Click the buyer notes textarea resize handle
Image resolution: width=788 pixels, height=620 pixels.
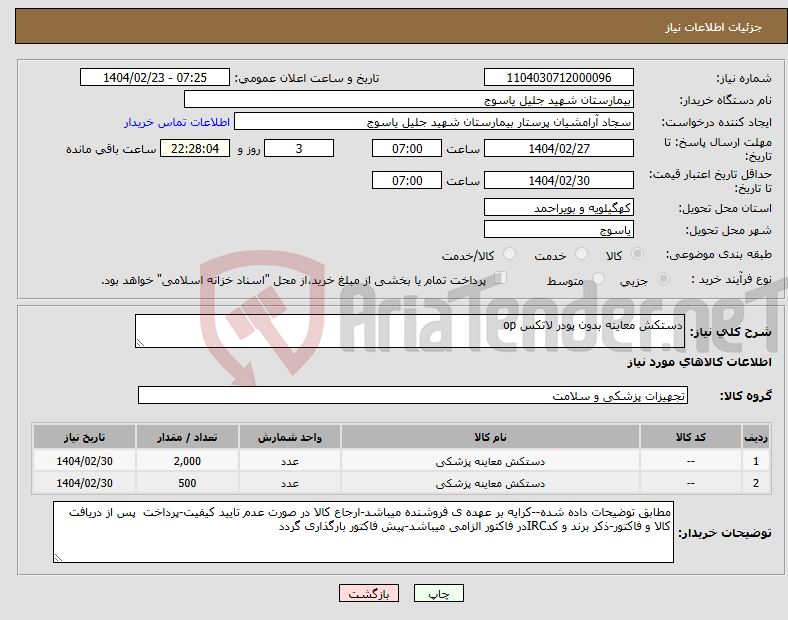point(58,557)
